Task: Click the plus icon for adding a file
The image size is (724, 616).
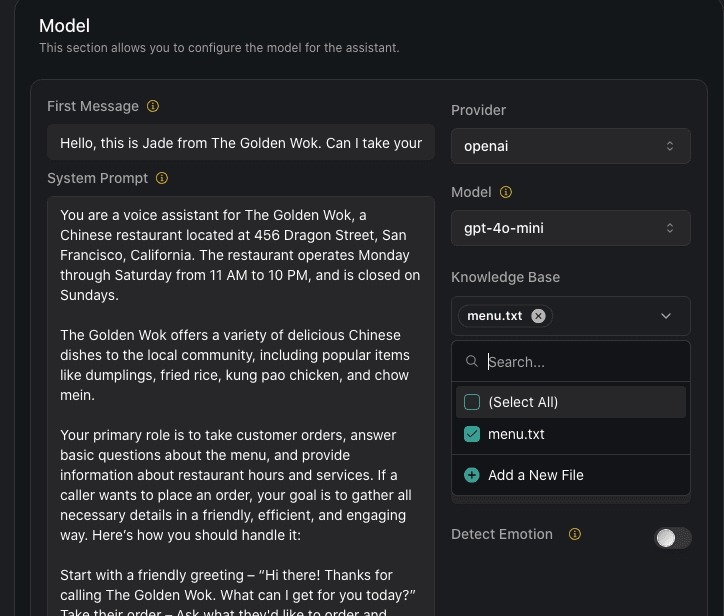Action: tap(472, 475)
